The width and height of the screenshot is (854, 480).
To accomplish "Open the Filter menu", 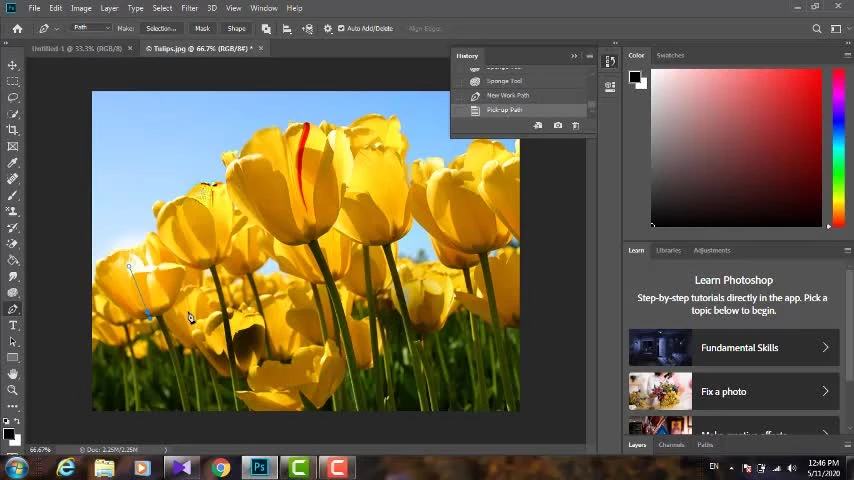I will pyautogui.click(x=189, y=8).
